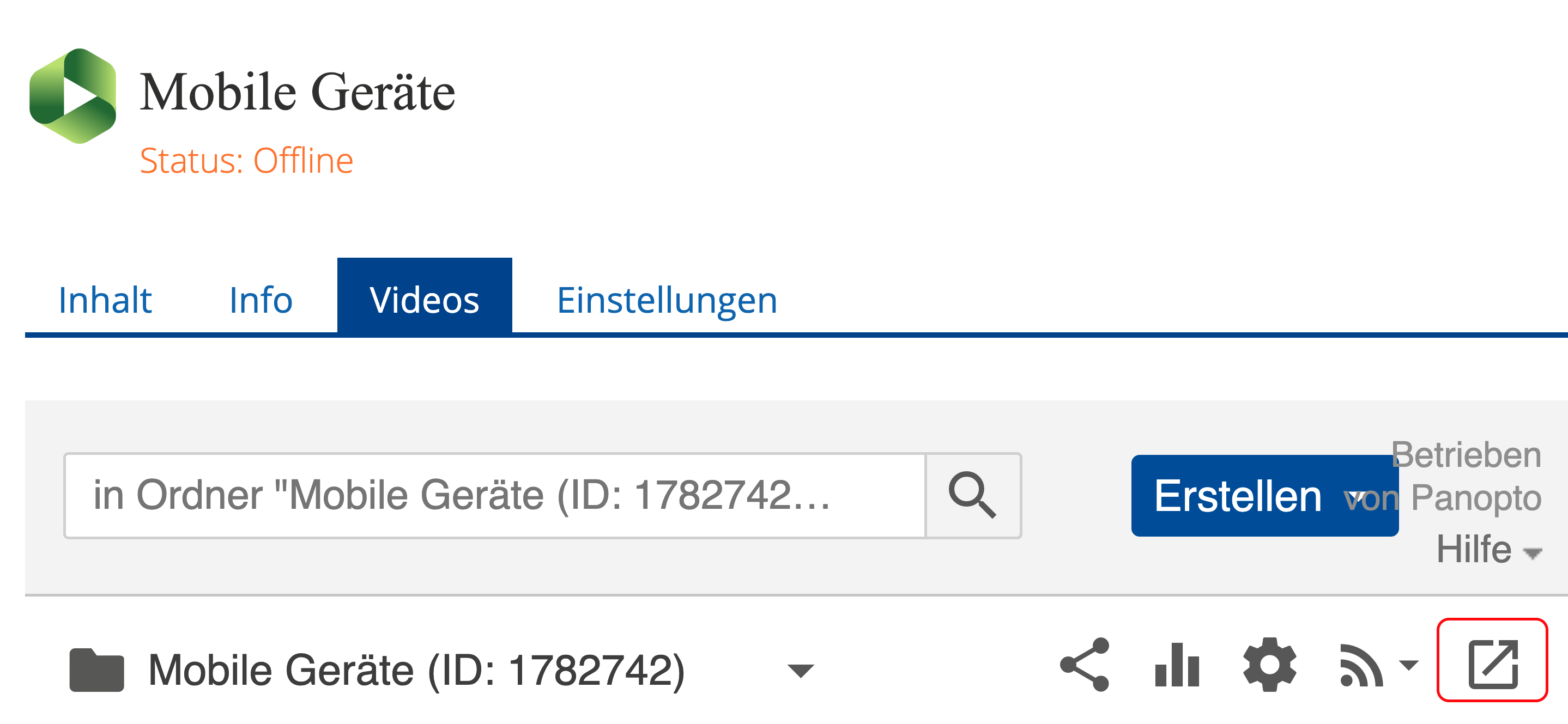
Task: Click the RSS feed icon
Action: coord(1361,666)
